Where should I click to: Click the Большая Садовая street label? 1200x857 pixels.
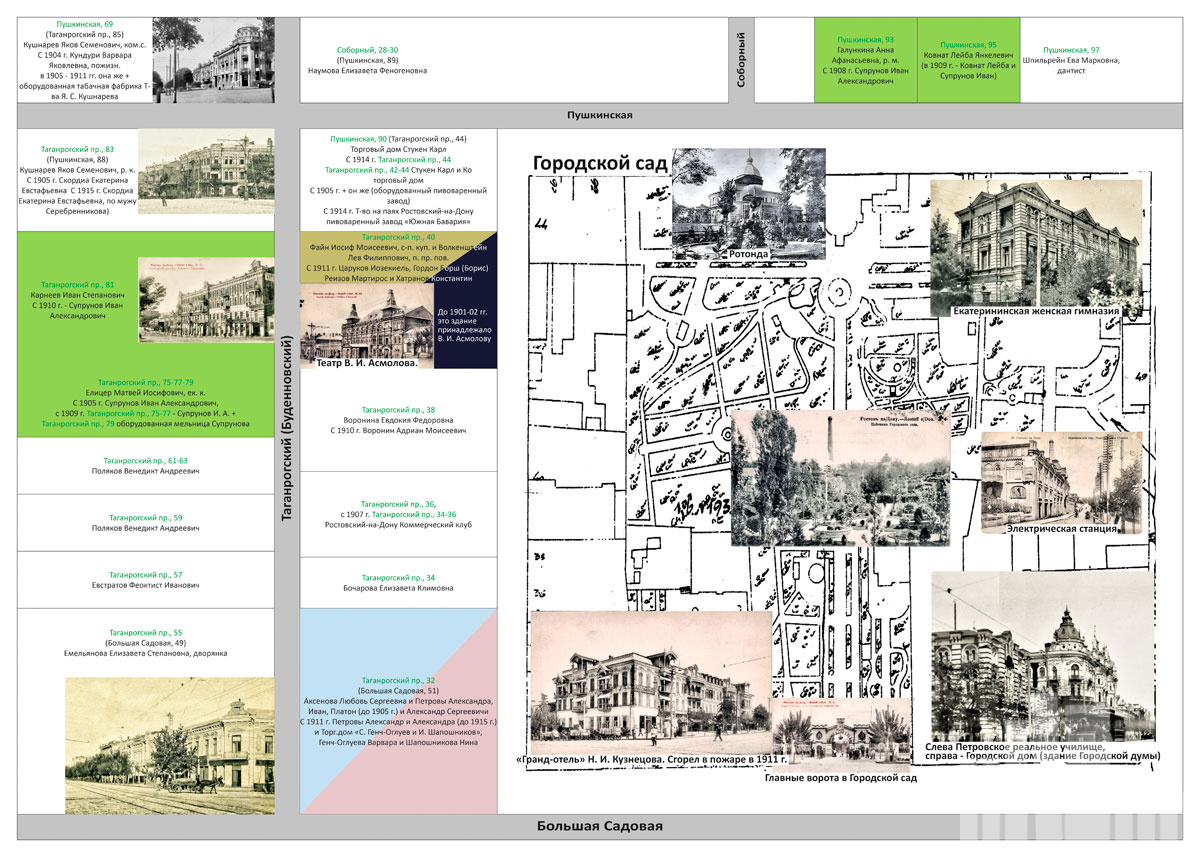(x=599, y=826)
